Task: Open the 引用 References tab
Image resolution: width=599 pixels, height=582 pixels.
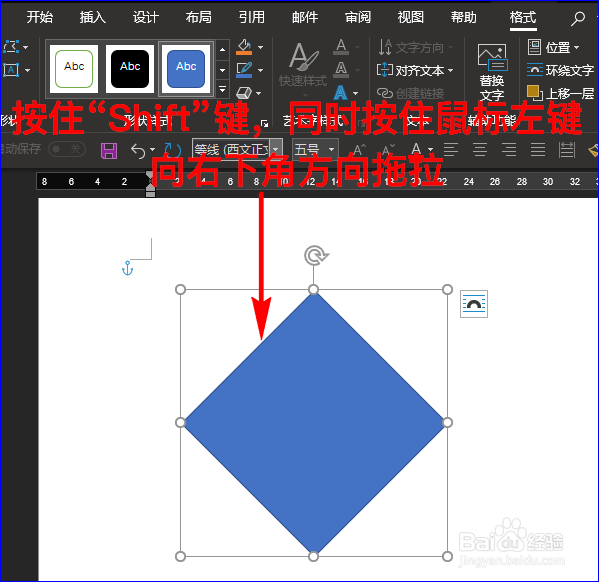Action: click(252, 17)
